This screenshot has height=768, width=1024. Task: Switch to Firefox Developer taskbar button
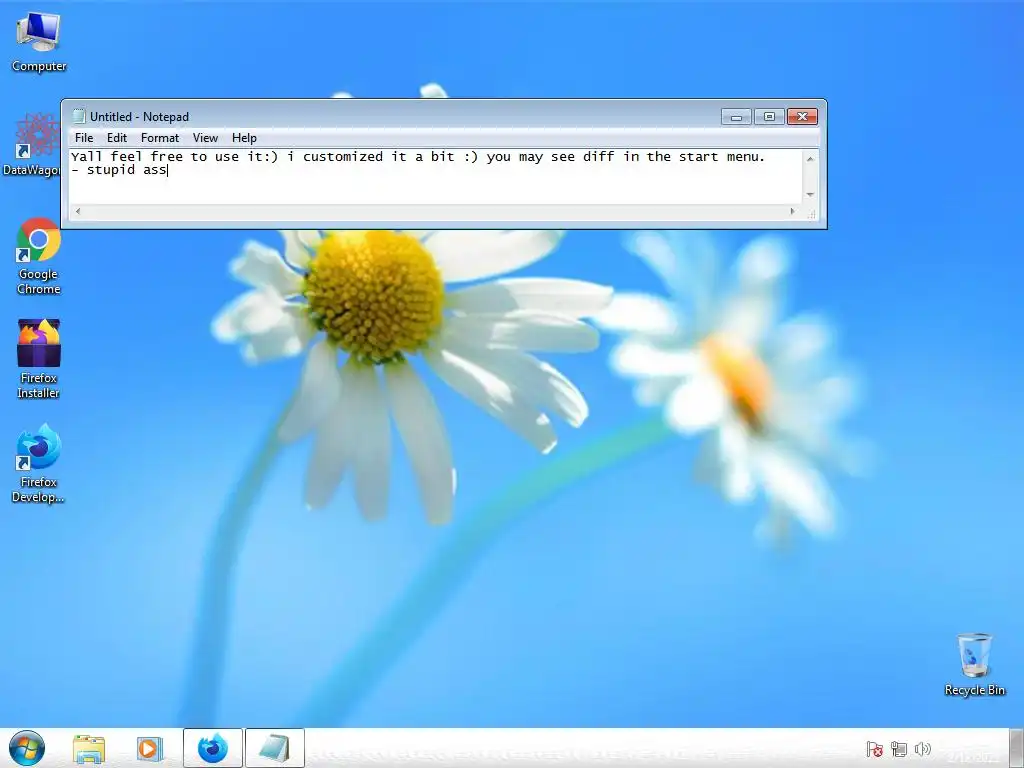coord(213,748)
